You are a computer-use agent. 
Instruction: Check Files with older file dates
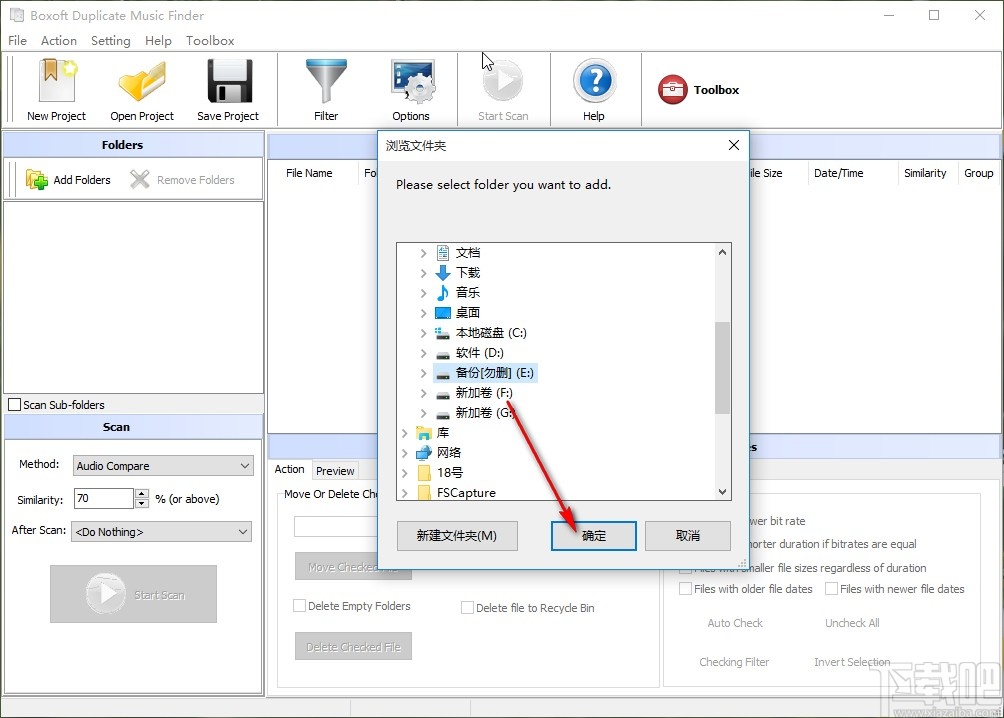[x=685, y=588]
